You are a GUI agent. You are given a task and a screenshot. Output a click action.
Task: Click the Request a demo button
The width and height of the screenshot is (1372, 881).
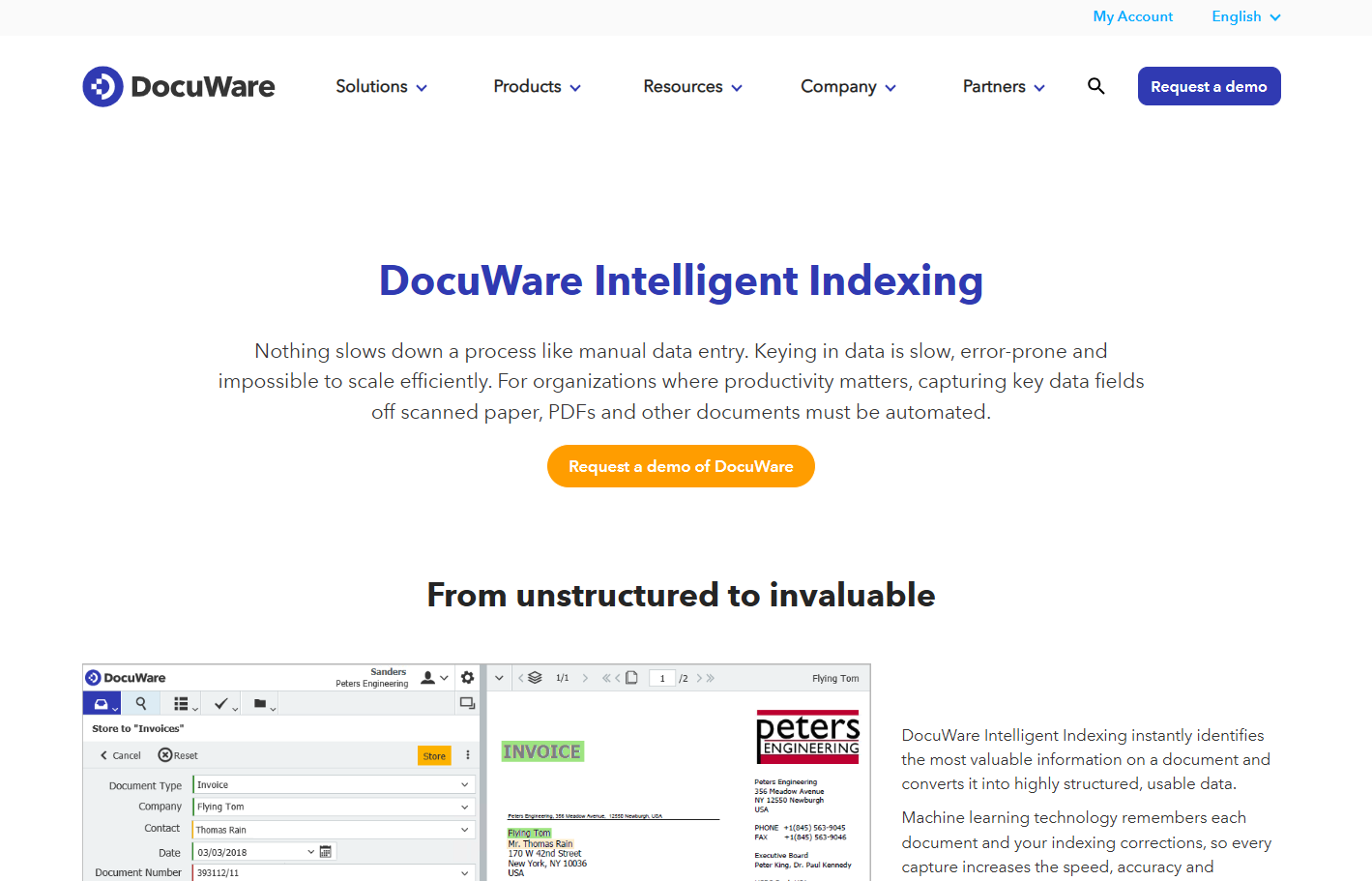[1209, 86]
